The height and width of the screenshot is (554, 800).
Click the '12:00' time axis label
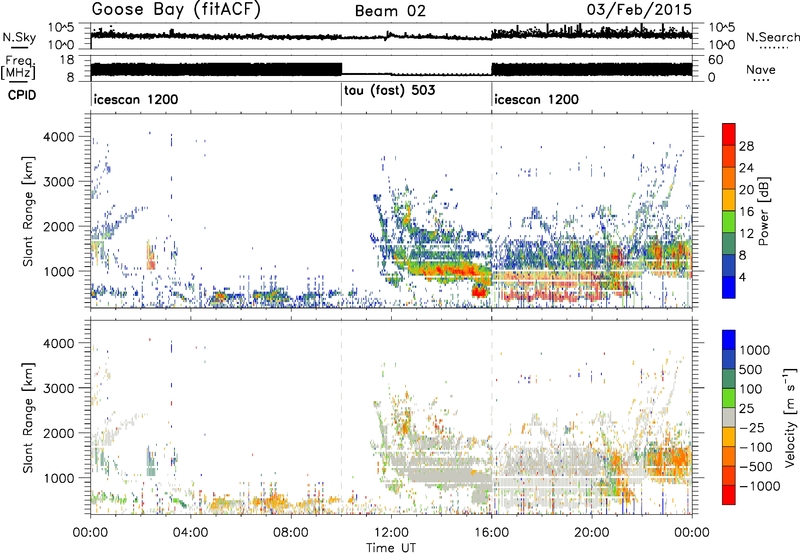(x=391, y=533)
